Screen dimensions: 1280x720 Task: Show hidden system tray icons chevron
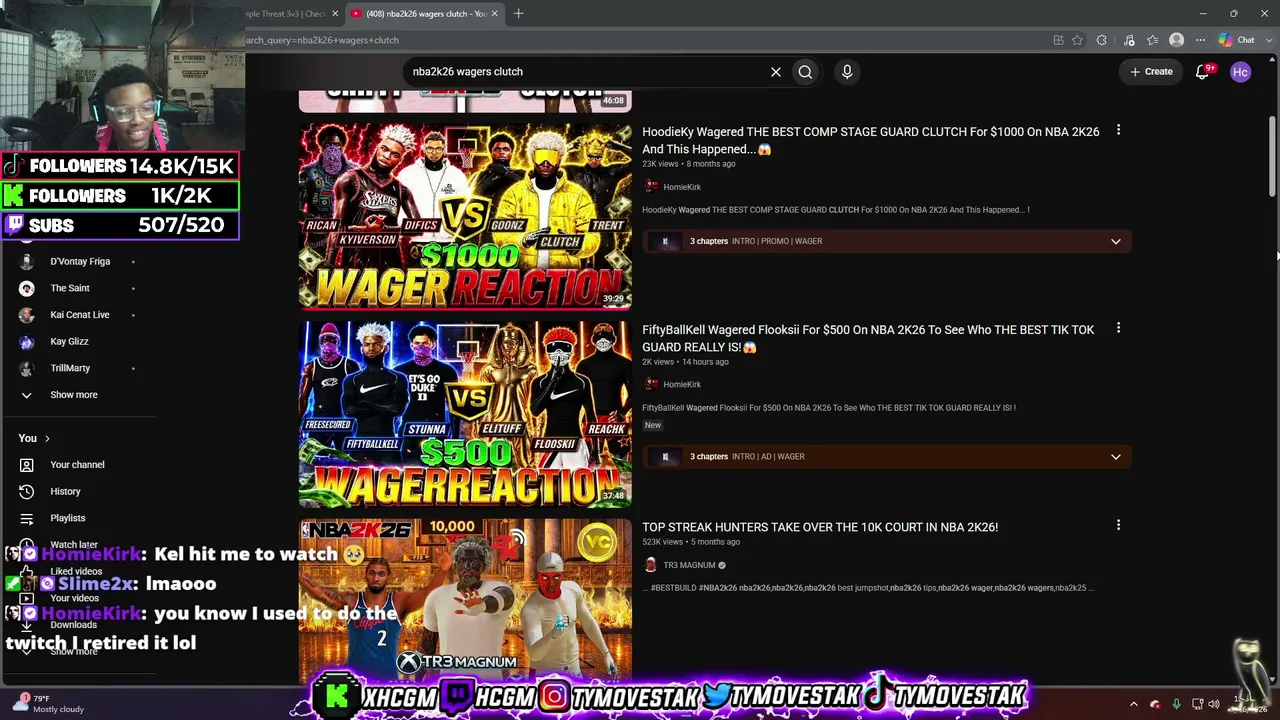tap(1134, 704)
